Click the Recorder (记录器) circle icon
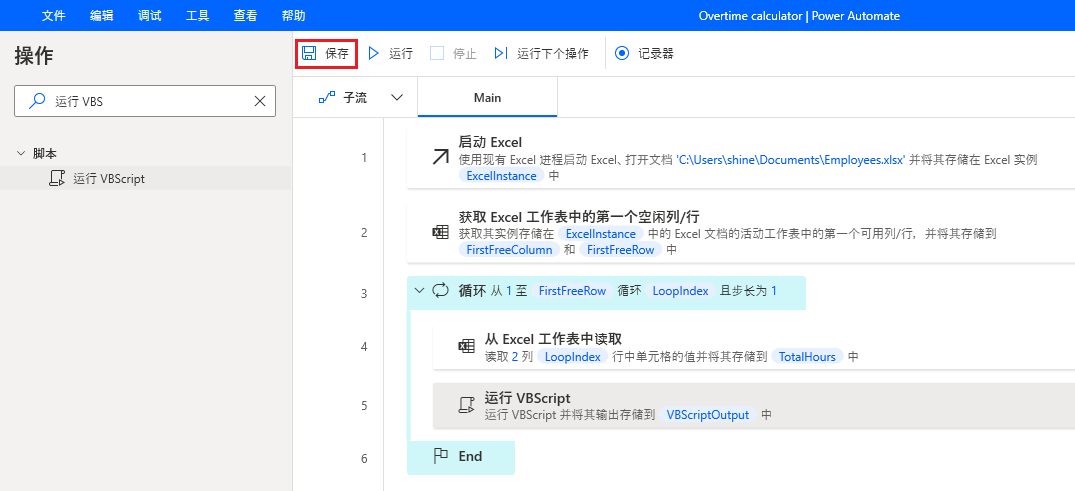This screenshot has height=491, width=1075. [622, 53]
